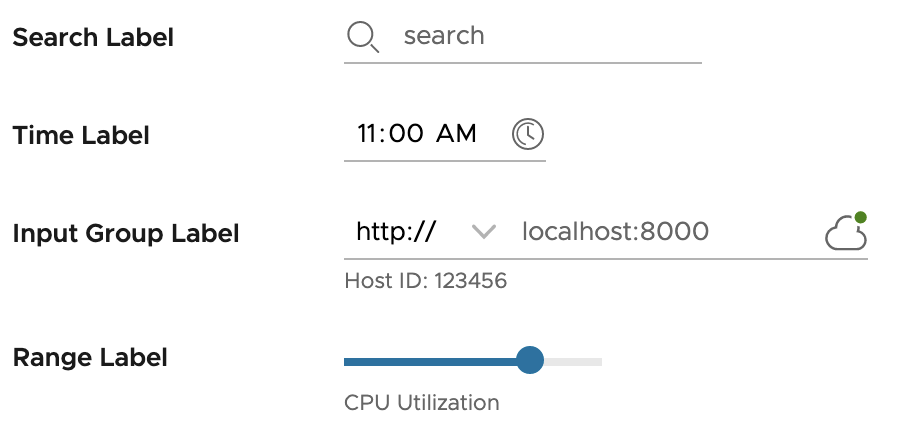
Task: Open the http:// protocol dropdown
Action: click(396, 232)
